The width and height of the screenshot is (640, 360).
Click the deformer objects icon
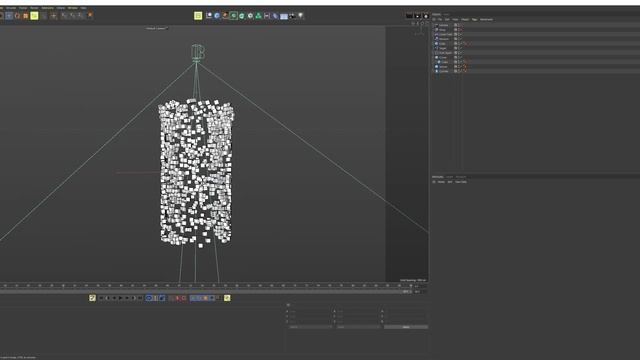(275, 16)
